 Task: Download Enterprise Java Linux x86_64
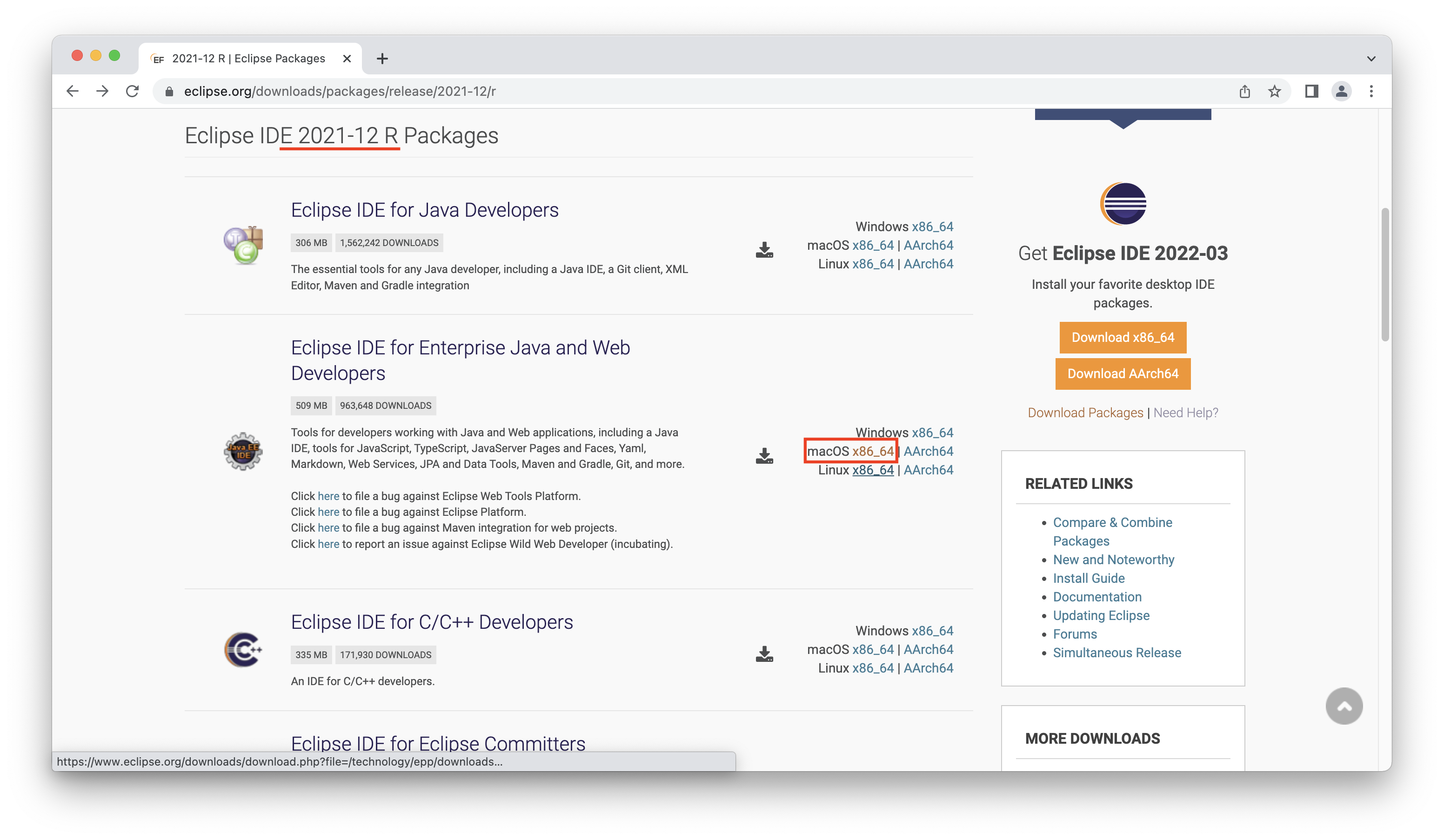(x=873, y=470)
